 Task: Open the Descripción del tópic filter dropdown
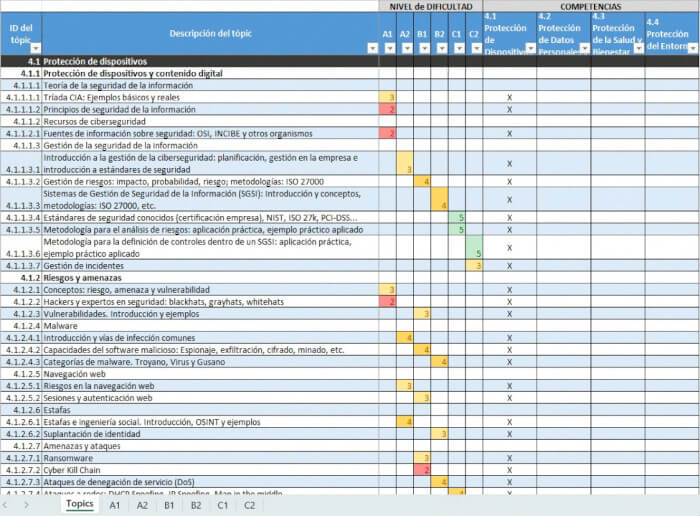point(372,48)
